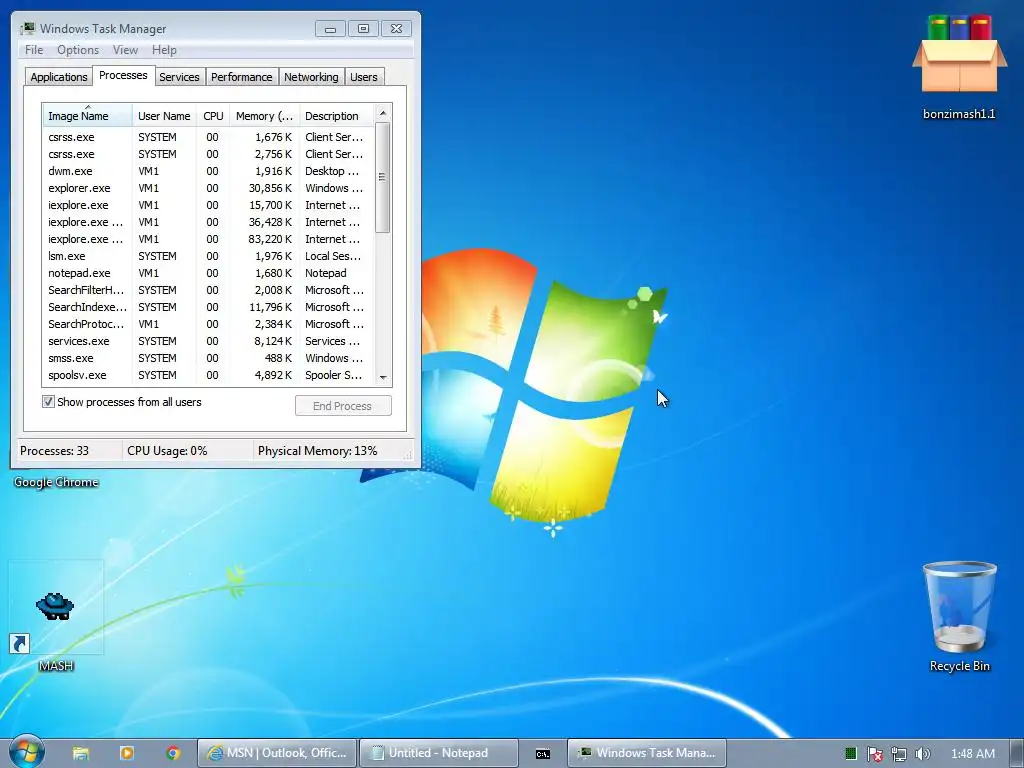
Task: Uncheck Show processes from all users
Action: [x=48, y=402]
